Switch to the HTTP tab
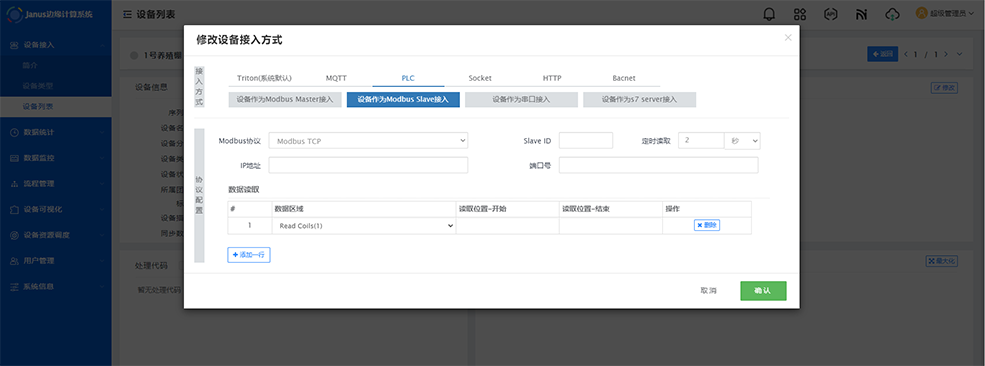Image resolution: width=985 pixels, height=366 pixels. coord(552,78)
